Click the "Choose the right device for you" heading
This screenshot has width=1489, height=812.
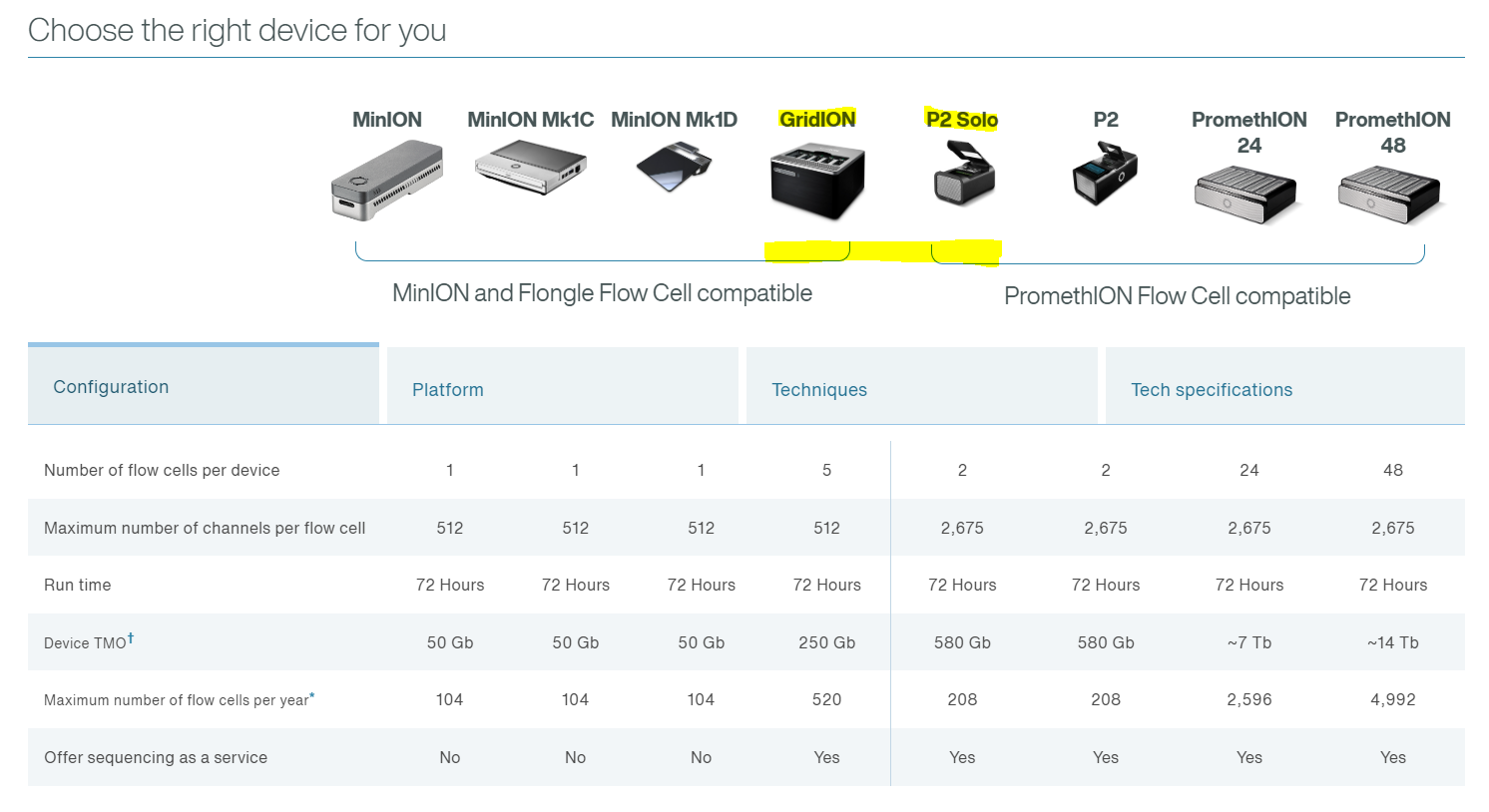238,31
